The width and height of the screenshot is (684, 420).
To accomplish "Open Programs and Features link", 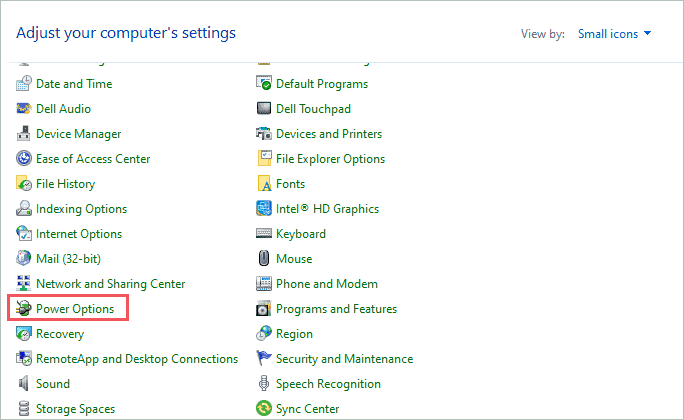I will pyautogui.click(x=336, y=309).
